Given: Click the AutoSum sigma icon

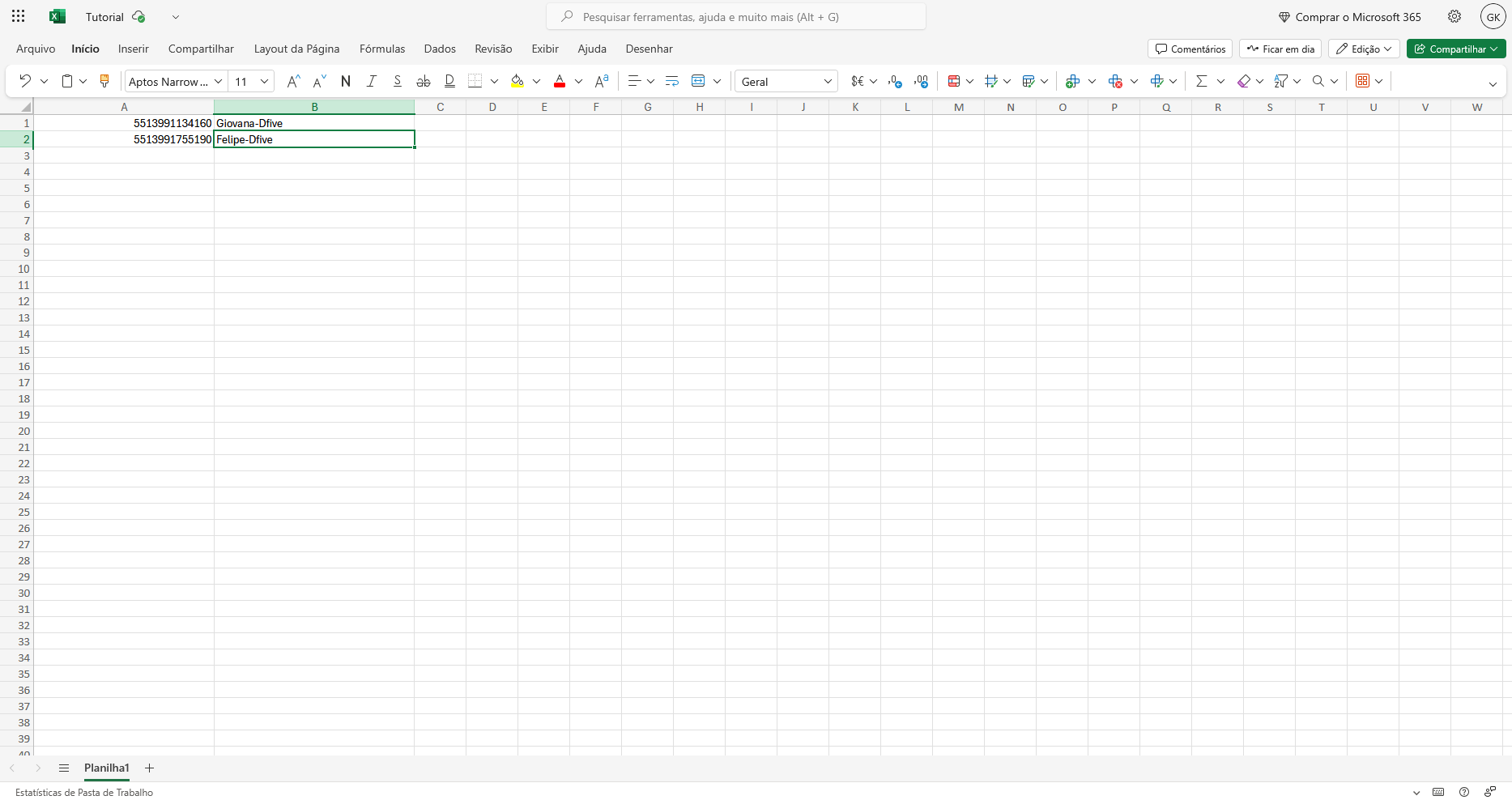Looking at the screenshot, I should pyautogui.click(x=1201, y=81).
